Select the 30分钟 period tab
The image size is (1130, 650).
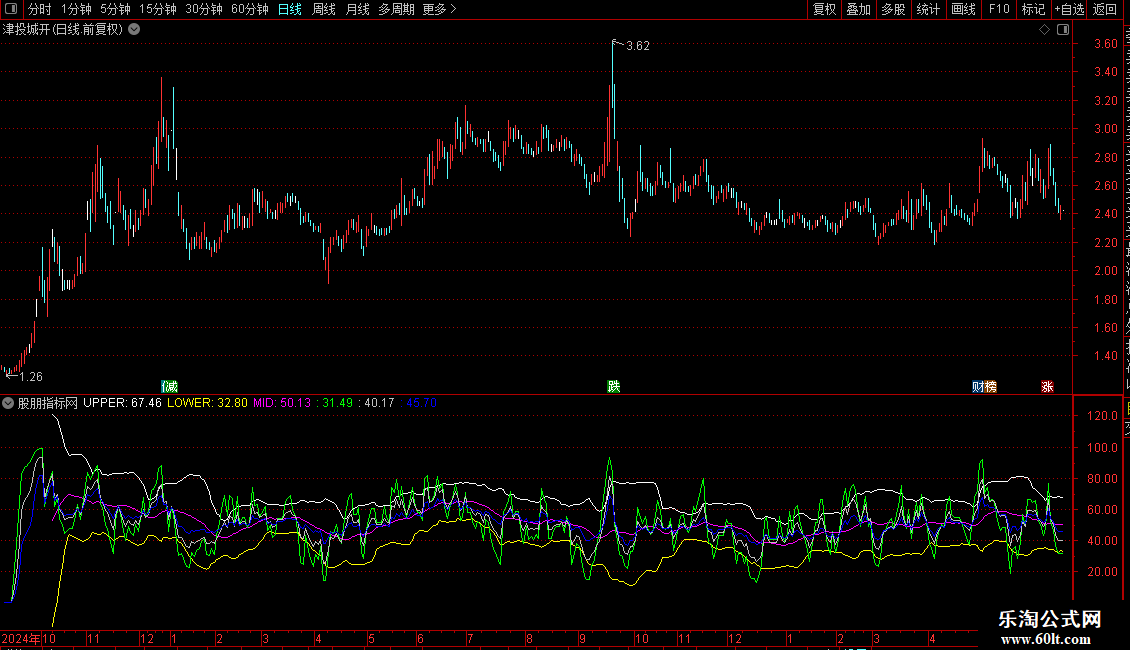pos(204,9)
